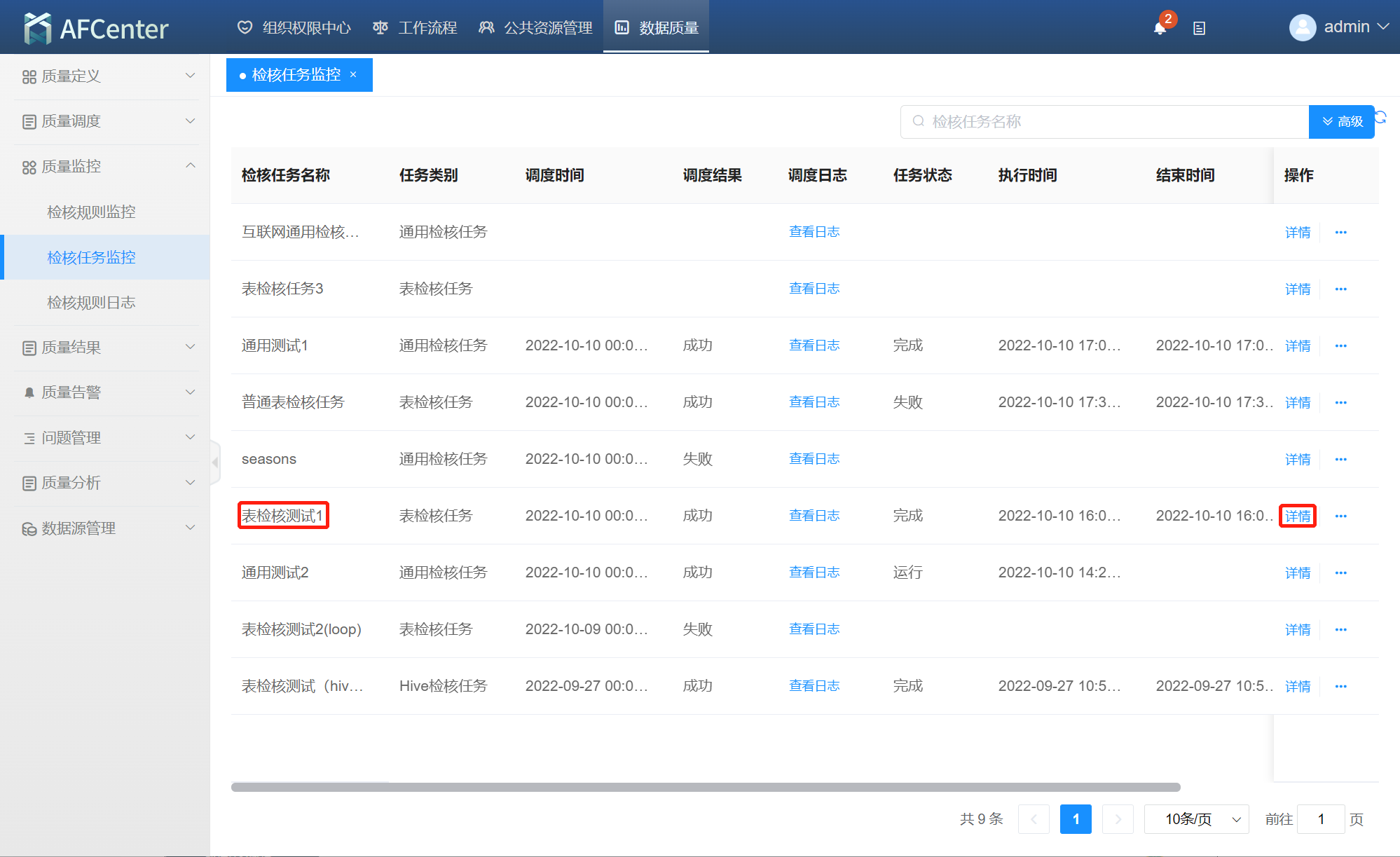Image resolution: width=1400 pixels, height=857 pixels.
Task: Select 检核规则日志 in the sidebar
Action: (91, 303)
